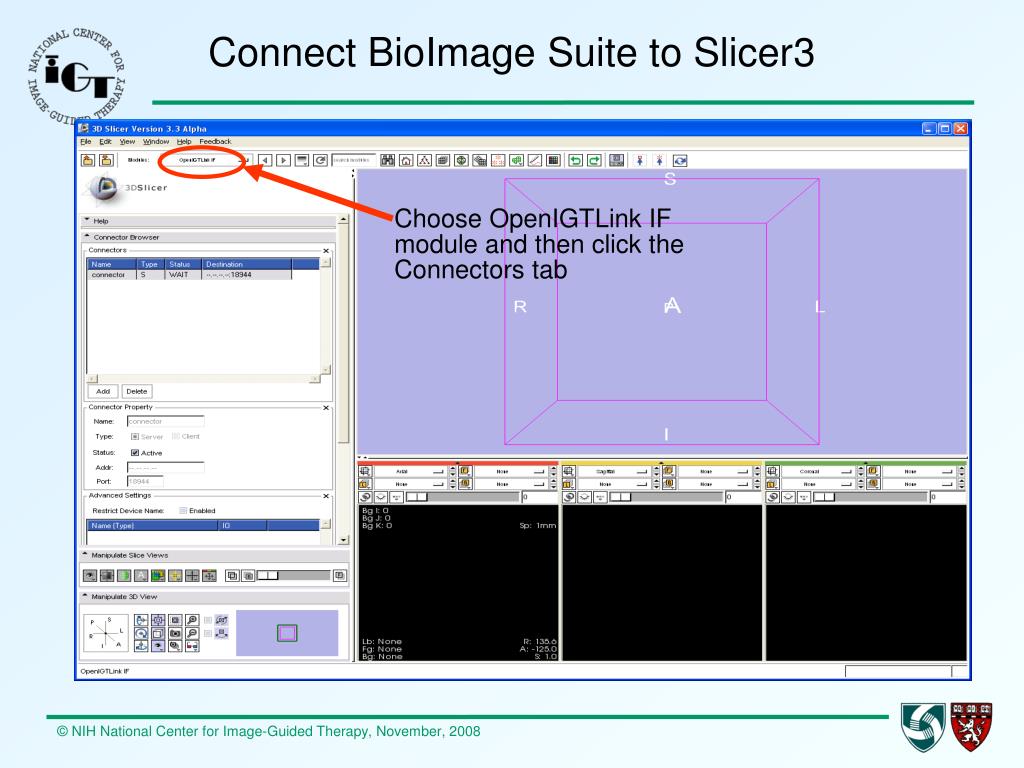1024x768 pixels.
Task: Go to next module with right arrow
Action: (x=283, y=160)
